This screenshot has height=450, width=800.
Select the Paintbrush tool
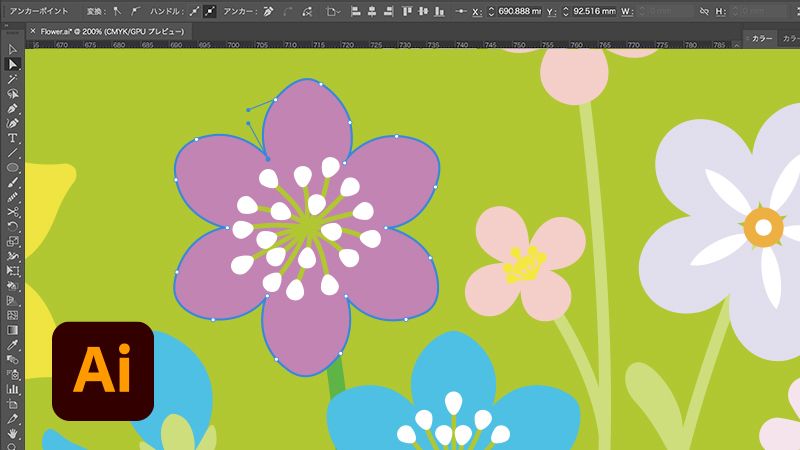(x=13, y=182)
